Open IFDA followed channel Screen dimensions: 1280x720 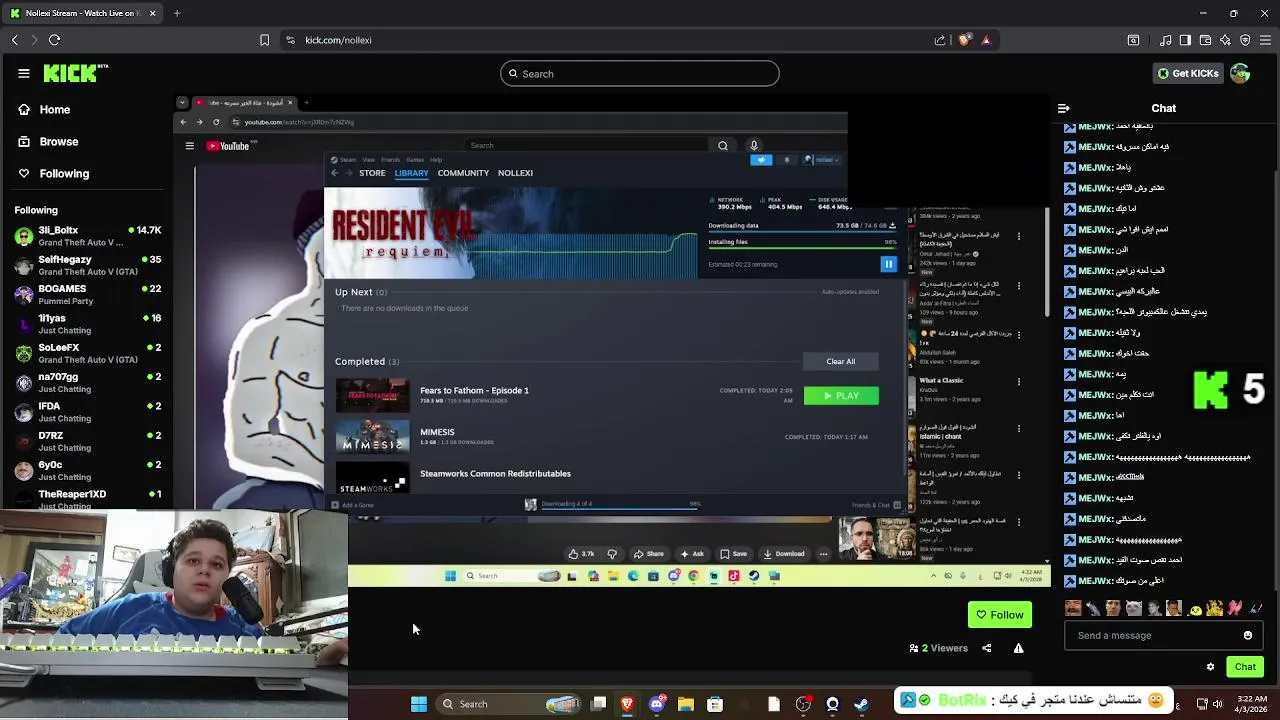coord(88,412)
